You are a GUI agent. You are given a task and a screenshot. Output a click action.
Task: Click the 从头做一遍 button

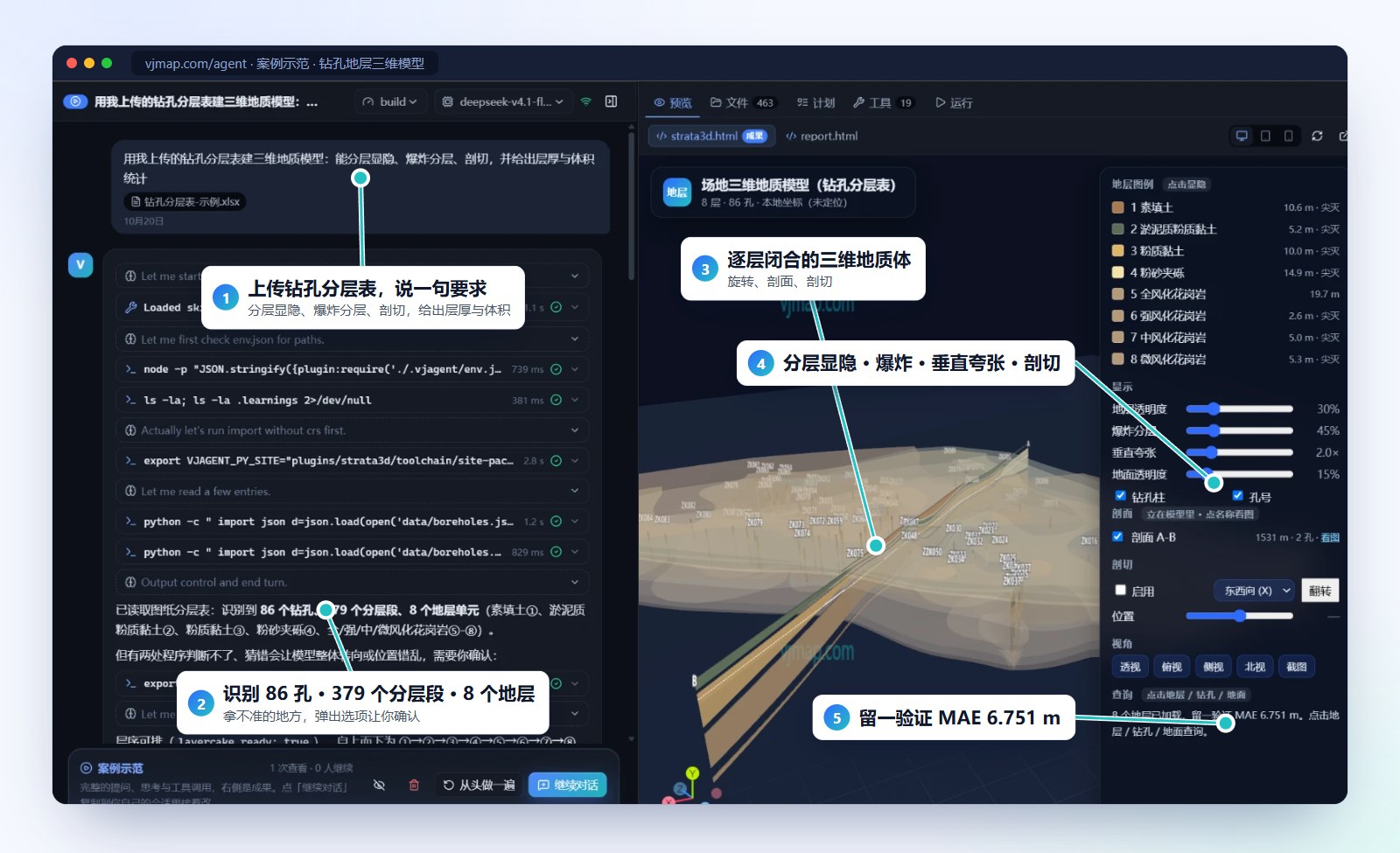tap(479, 785)
